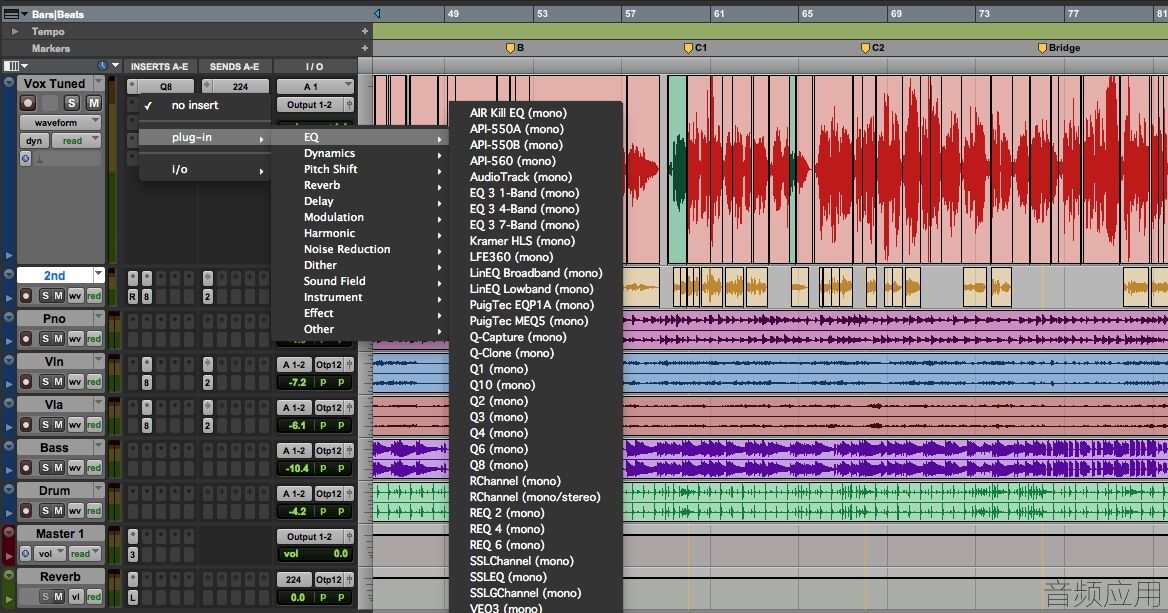The height and width of the screenshot is (613, 1168).
Task: Open the read automation mode selector on Vox Tuned
Action: point(76,140)
